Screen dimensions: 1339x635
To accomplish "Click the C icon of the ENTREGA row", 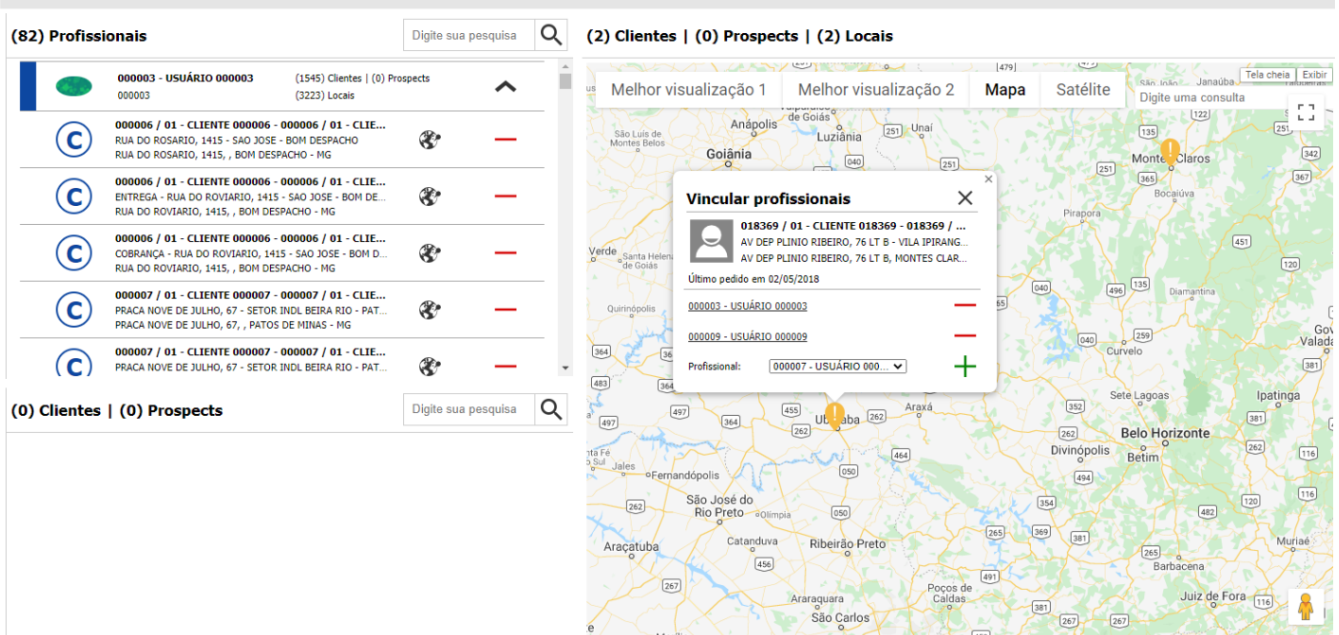I will pyautogui.click(x=73, y=197).
